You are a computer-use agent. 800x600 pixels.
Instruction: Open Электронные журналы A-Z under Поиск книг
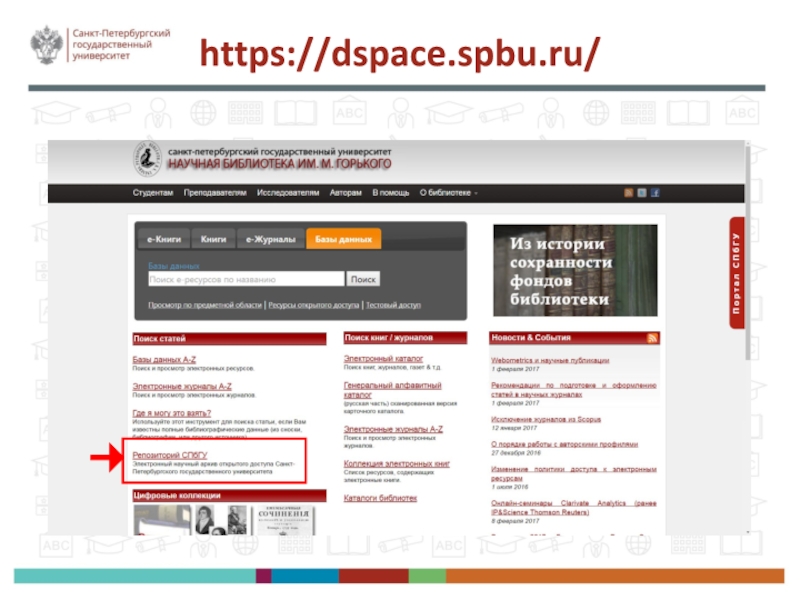(x=393, y=429)
